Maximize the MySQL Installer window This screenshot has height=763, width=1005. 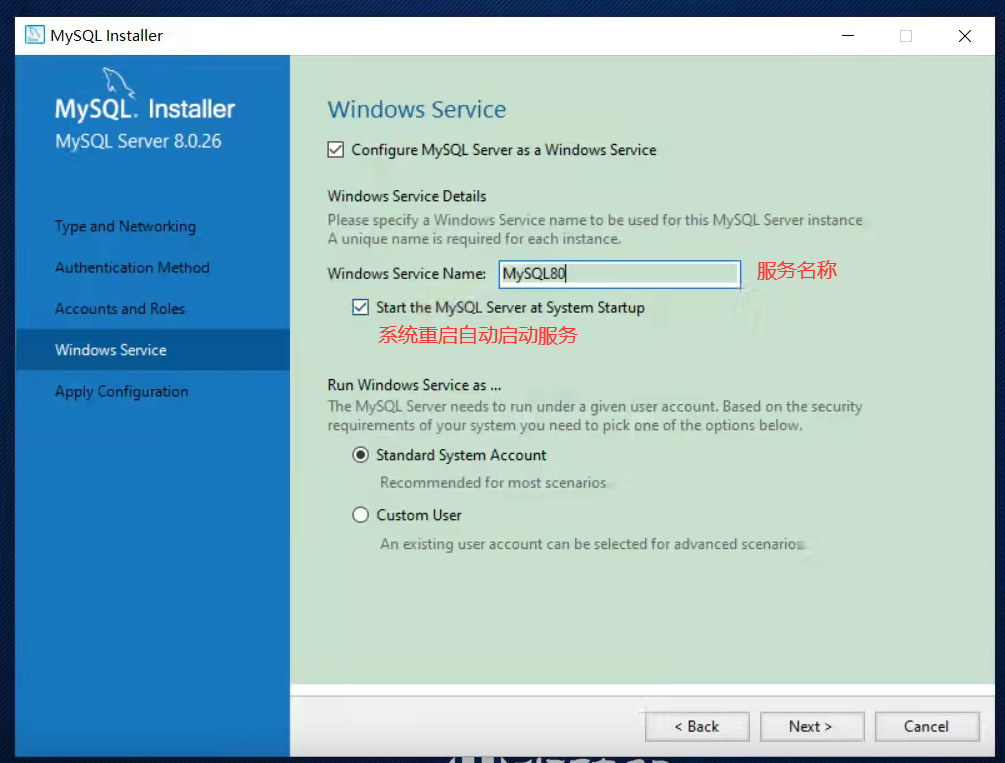click(x=906, y=36)
